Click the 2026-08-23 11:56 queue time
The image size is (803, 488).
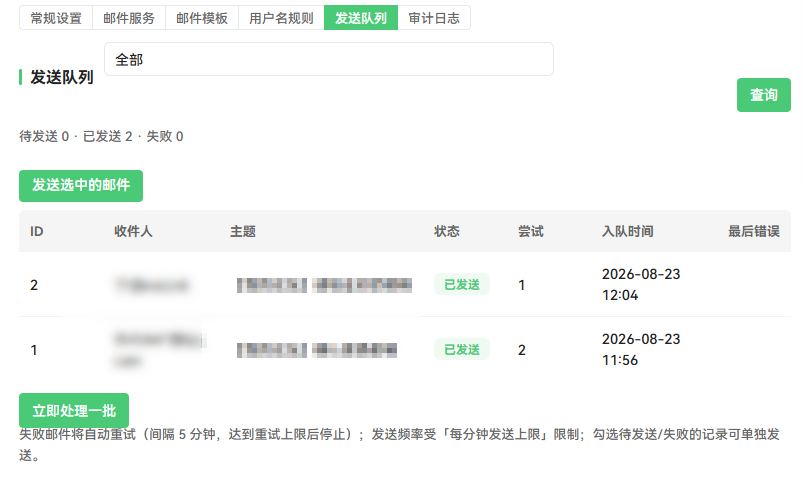[641, 350]
